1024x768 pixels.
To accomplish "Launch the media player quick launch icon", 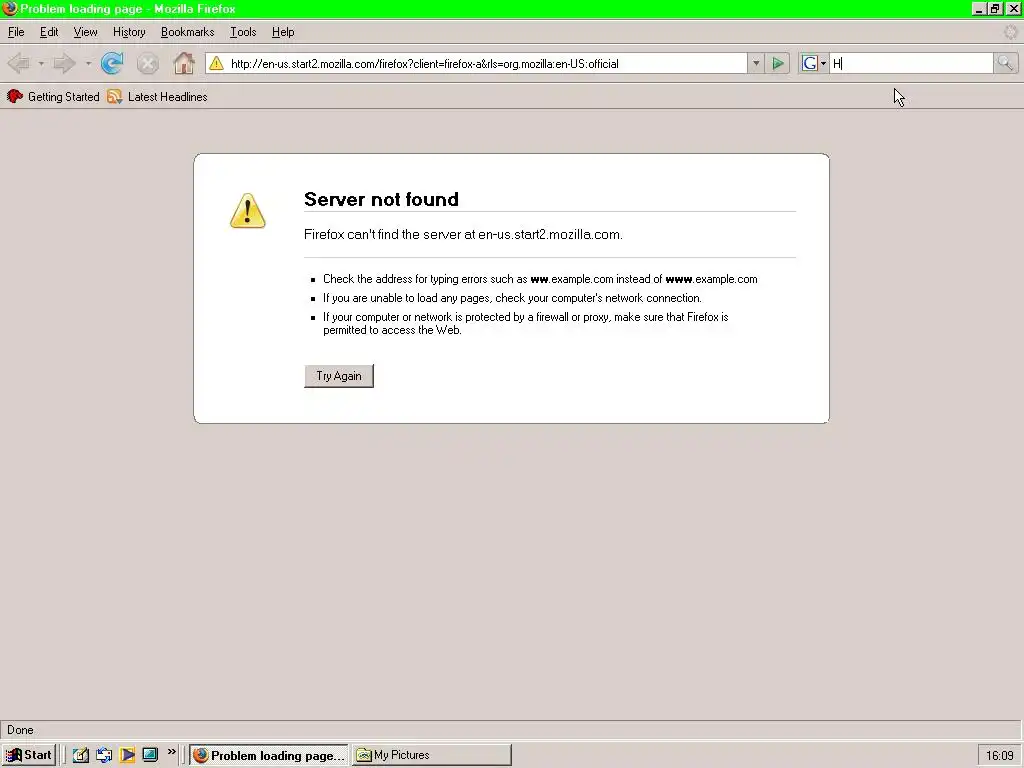I will point(127,755).
